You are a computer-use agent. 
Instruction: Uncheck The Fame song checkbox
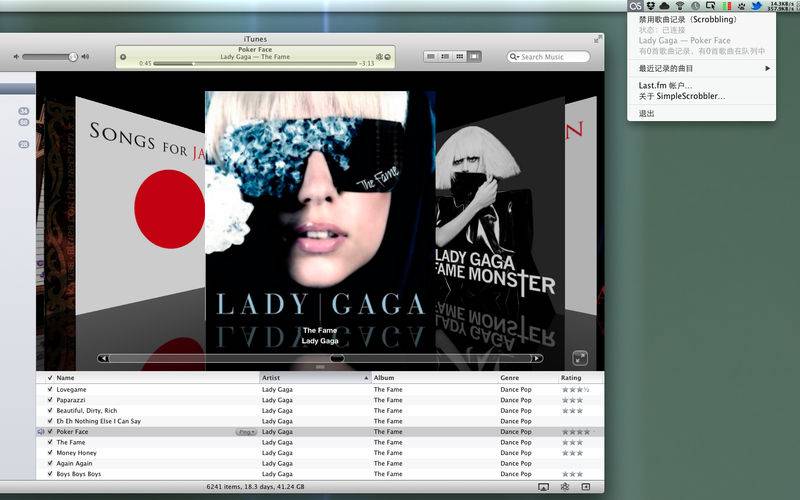50,442
